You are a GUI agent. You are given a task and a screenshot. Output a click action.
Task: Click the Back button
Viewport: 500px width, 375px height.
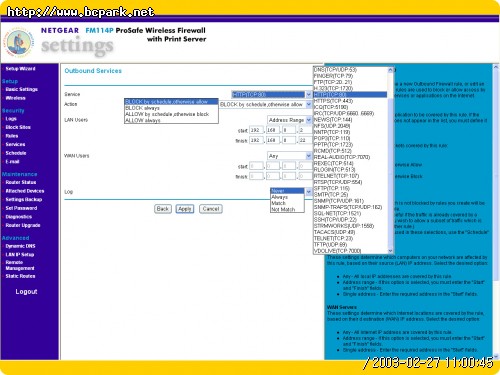pyautogui.click(x=163, y=209)
